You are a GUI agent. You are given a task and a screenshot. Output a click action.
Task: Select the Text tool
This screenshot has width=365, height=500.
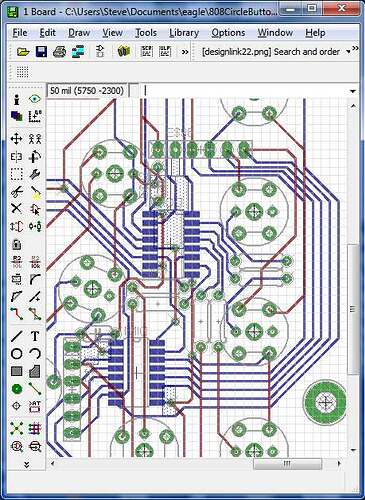click(35, 336)
